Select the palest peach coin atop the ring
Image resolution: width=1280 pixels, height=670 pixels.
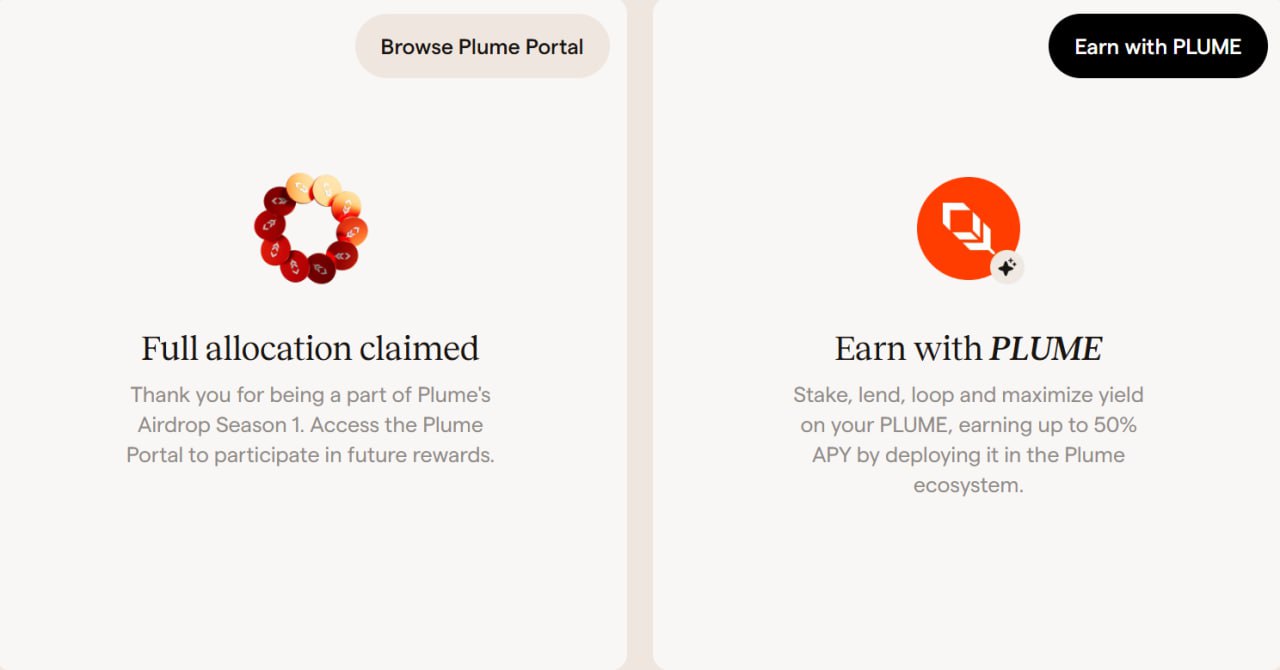point(326,189)
